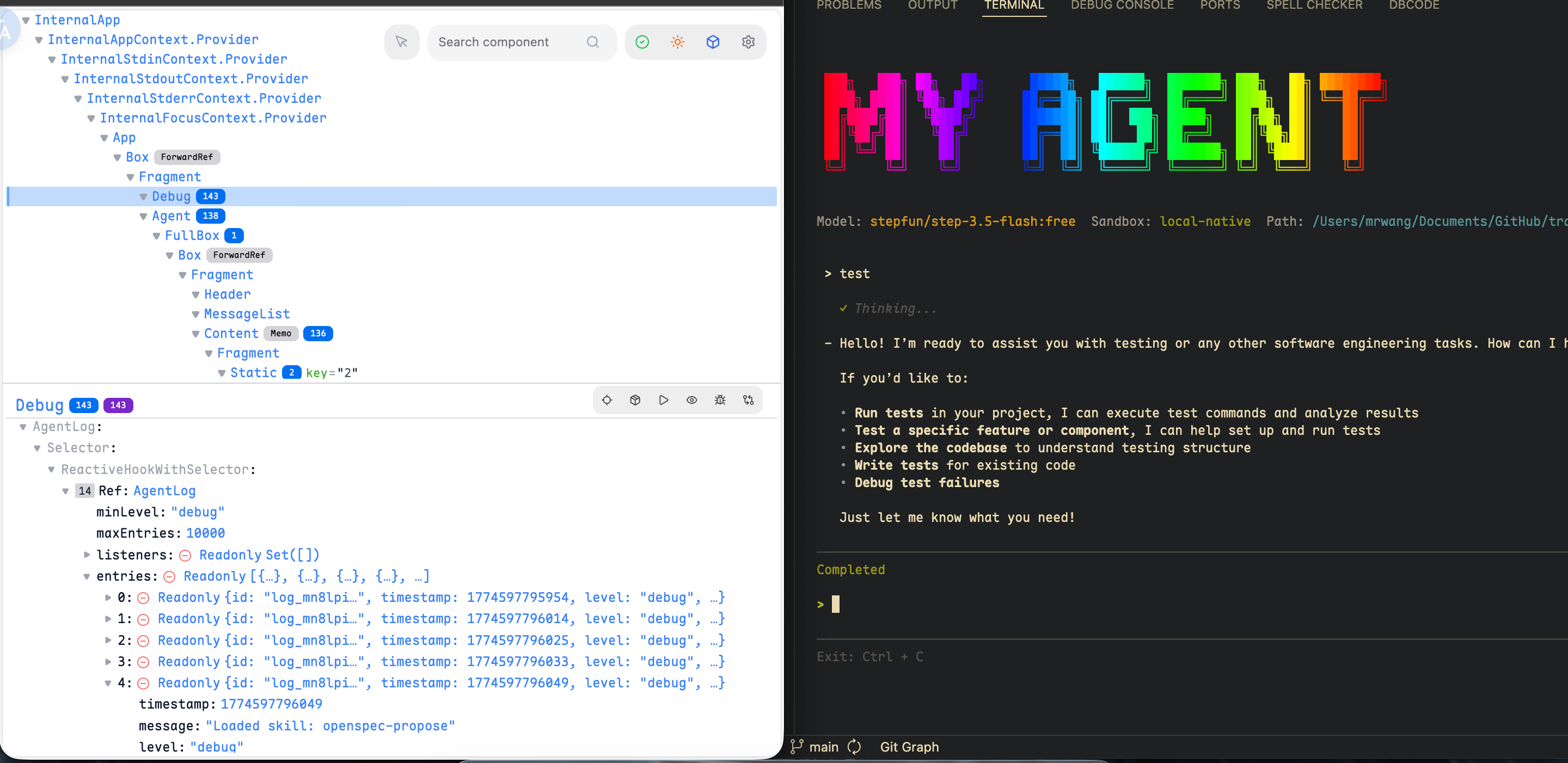
Task: Click the maxEntries value 10000
Action: click(x=205, y=533)
